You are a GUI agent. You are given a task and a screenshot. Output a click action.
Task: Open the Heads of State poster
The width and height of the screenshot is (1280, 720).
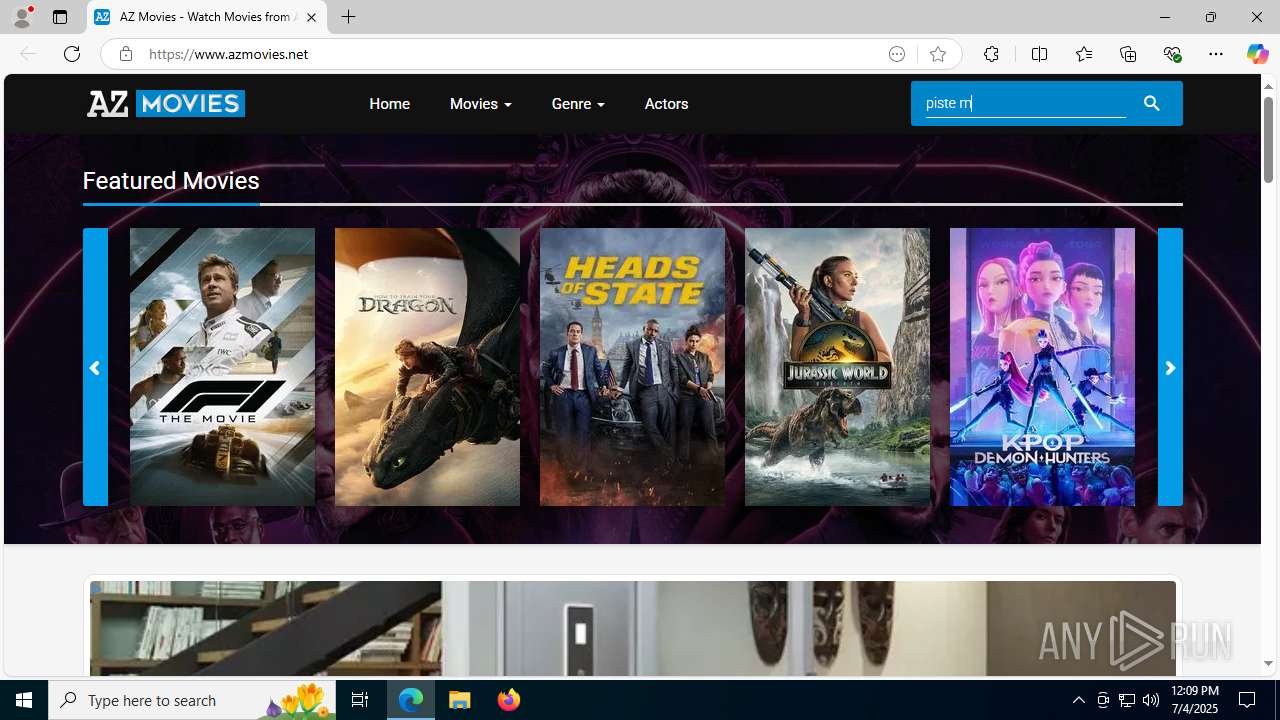tap(632, 367)
